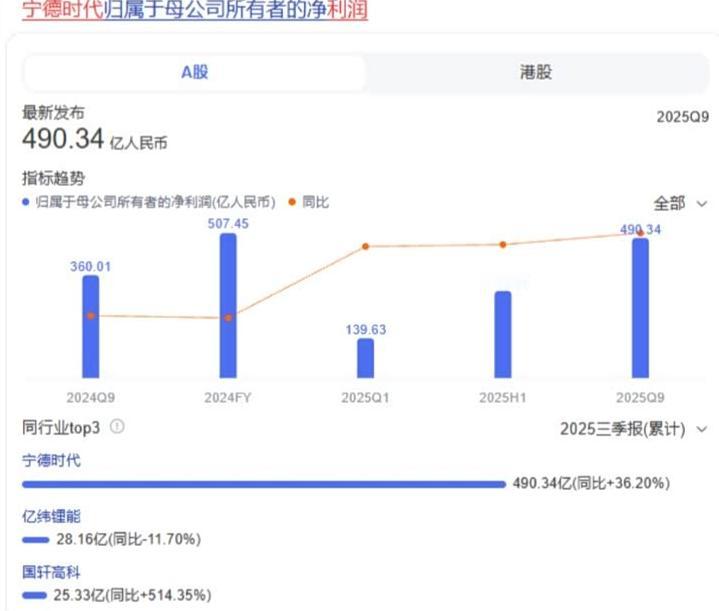Select the 2025Q1 bar labeled 139.63
719x611 pixels.
[365, 358]
